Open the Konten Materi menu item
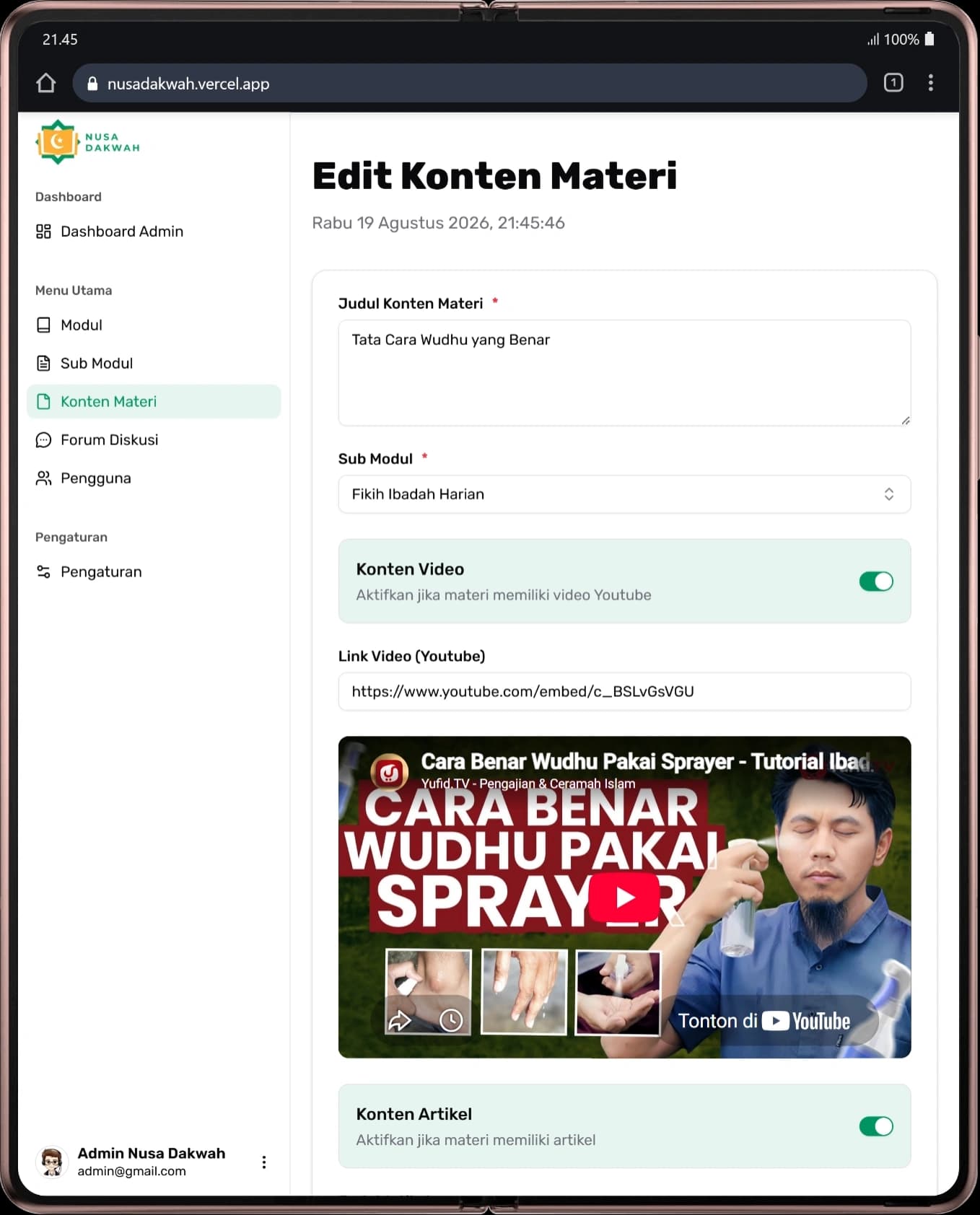Viewport: 980px width, 1215px height. click(154, 402)
